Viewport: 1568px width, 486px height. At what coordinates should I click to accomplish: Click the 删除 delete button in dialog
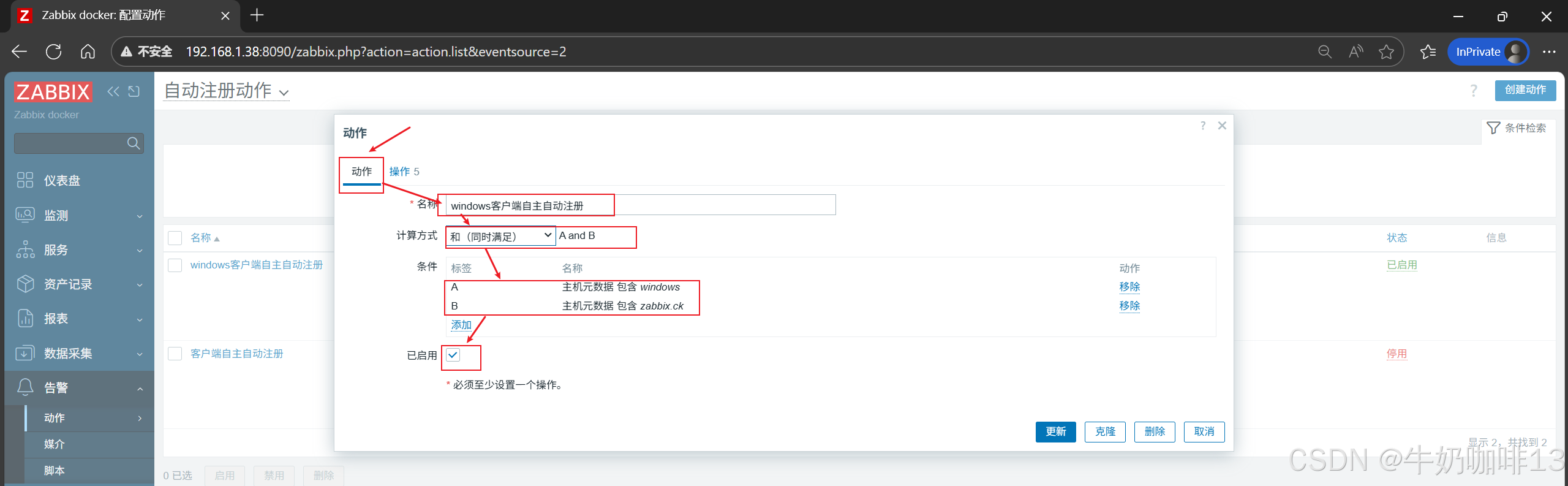[x=1155, y=431]
